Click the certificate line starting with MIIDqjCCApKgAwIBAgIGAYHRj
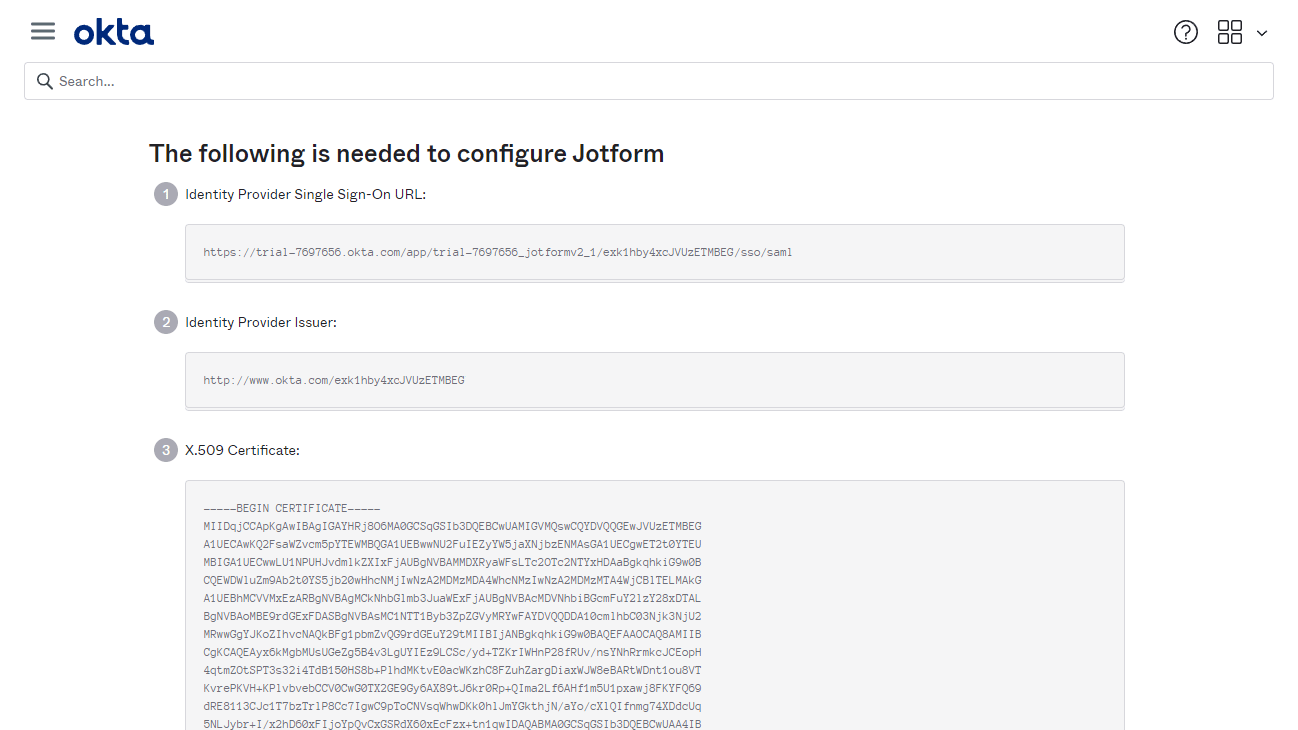 coord(452,526)
